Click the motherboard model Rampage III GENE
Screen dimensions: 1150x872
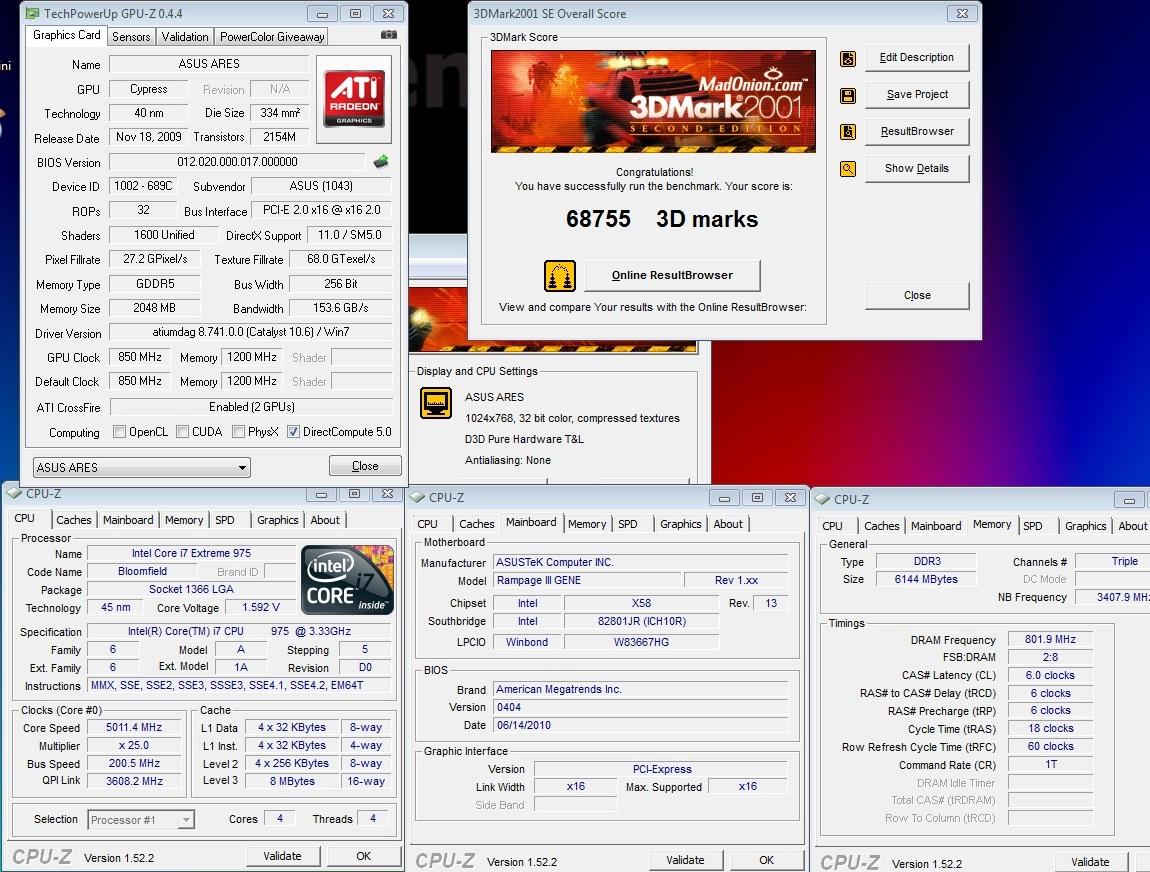pos(585,580)
